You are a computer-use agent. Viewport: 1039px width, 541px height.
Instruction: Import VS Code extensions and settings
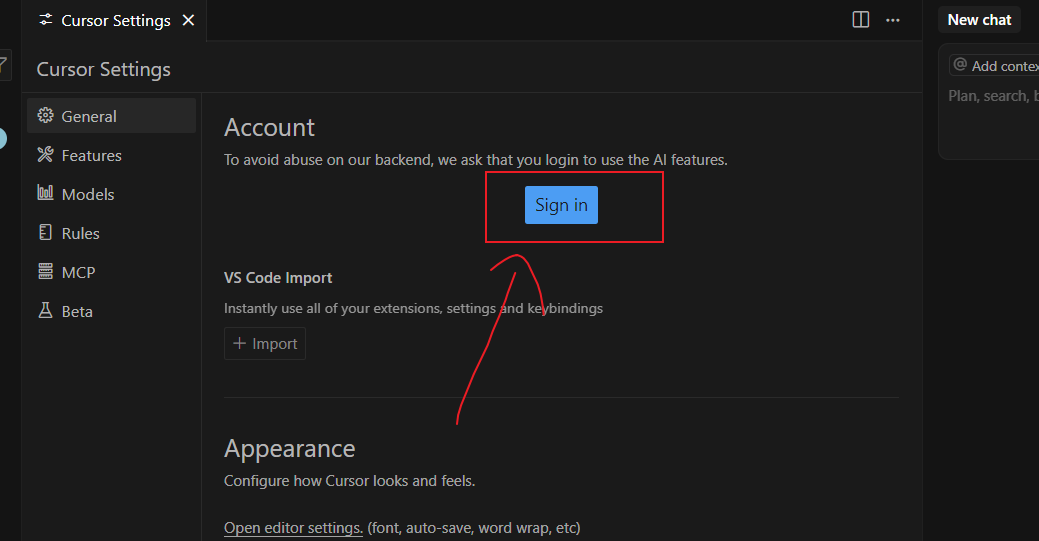point(265,343)
